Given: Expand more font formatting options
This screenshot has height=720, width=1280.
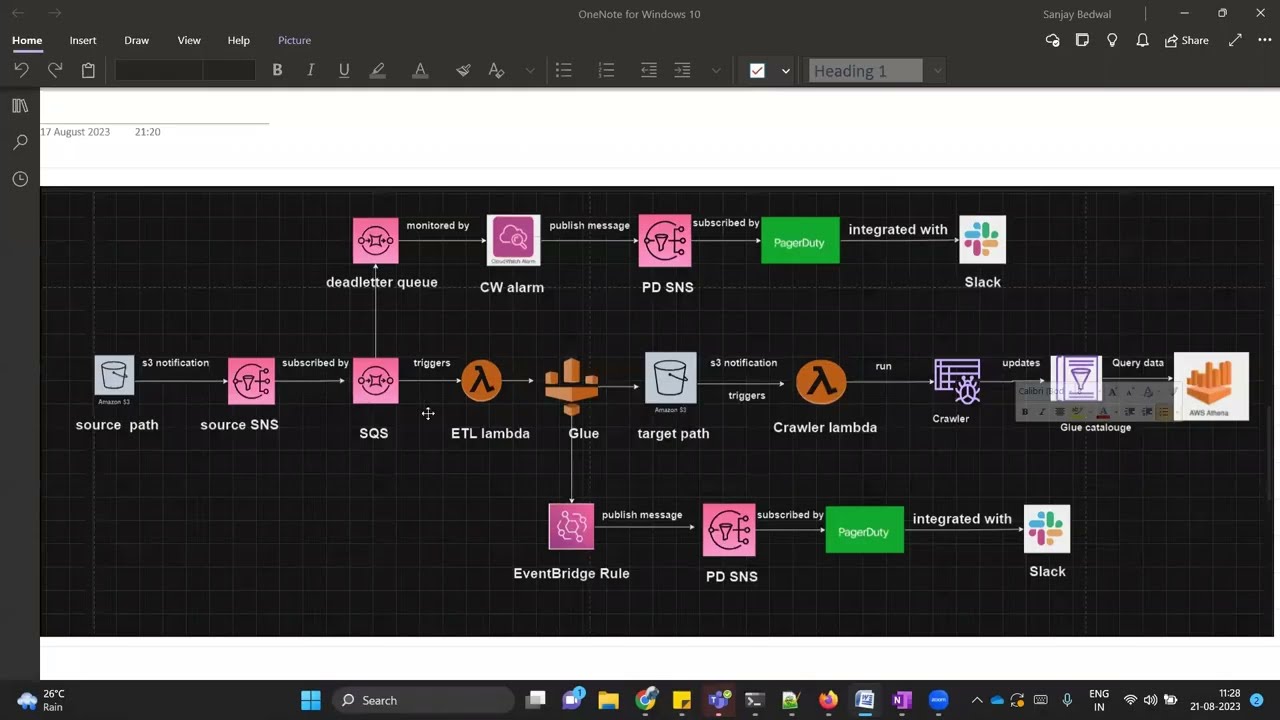Looking at the screenshot, I should (530, 71).
